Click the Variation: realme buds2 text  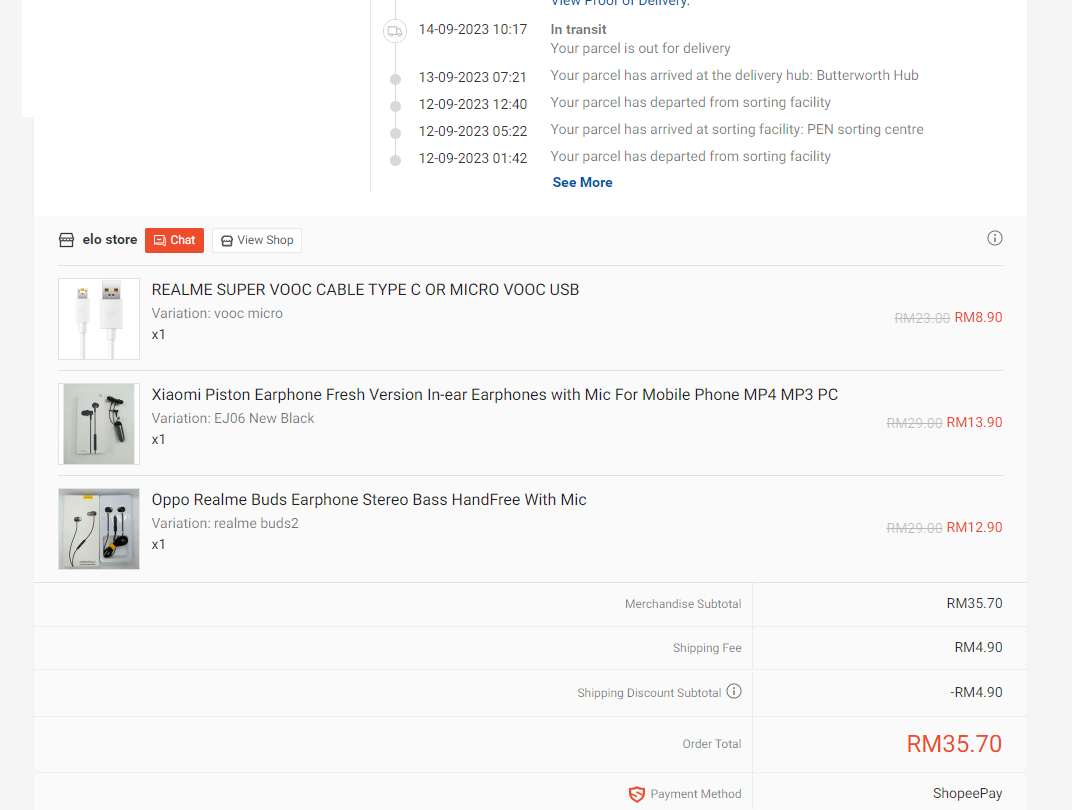pos(225,524)
